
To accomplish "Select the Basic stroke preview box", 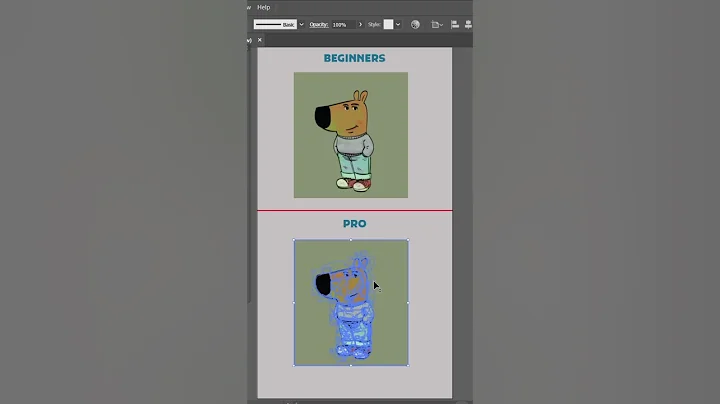I will click(x=275, y=24).
